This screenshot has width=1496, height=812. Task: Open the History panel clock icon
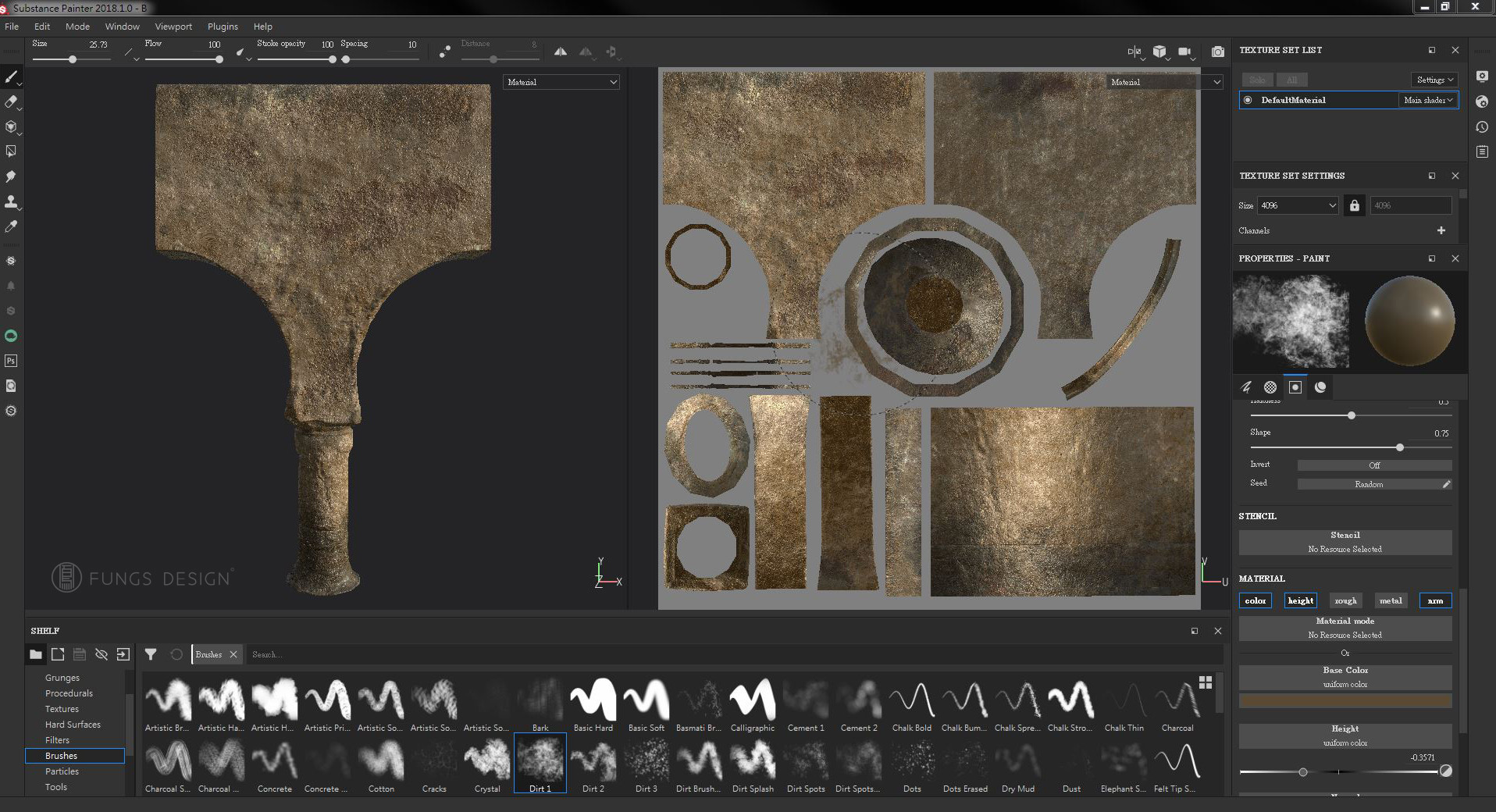[x=1482, y=126]
